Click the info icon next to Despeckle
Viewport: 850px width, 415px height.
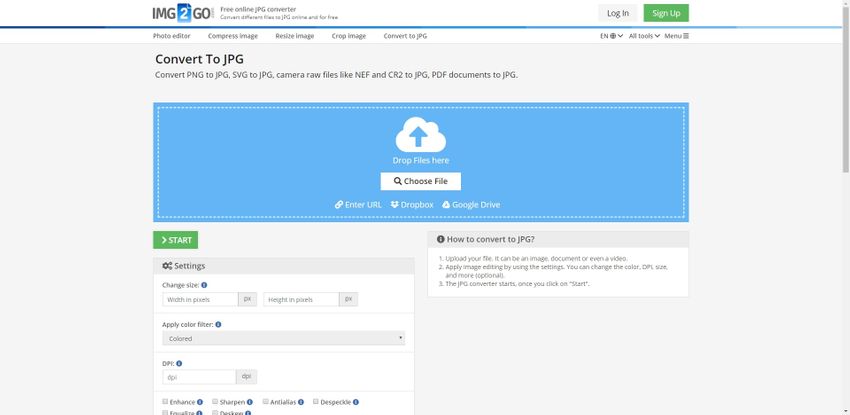click(x=356, y=402)
